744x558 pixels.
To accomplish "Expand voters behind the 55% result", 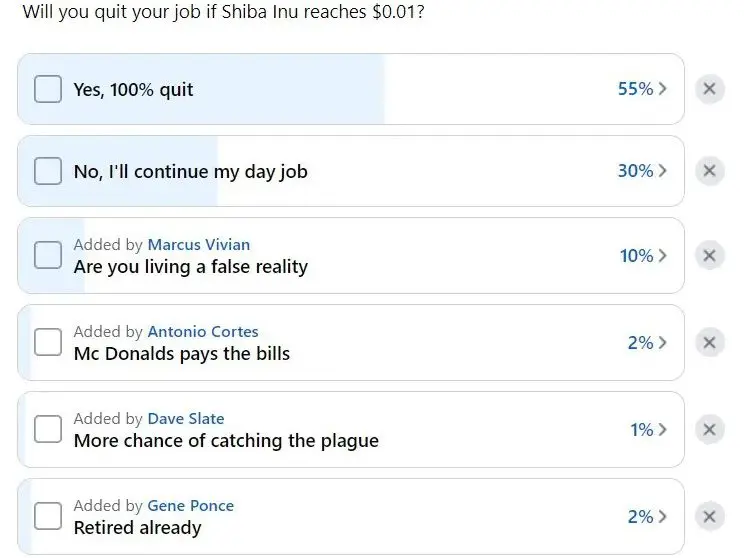I will (642, 89).
